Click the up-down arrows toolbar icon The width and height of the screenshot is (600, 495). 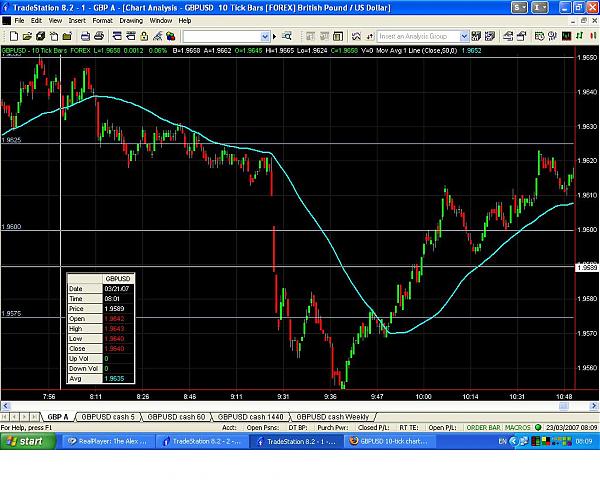point(370,36)
